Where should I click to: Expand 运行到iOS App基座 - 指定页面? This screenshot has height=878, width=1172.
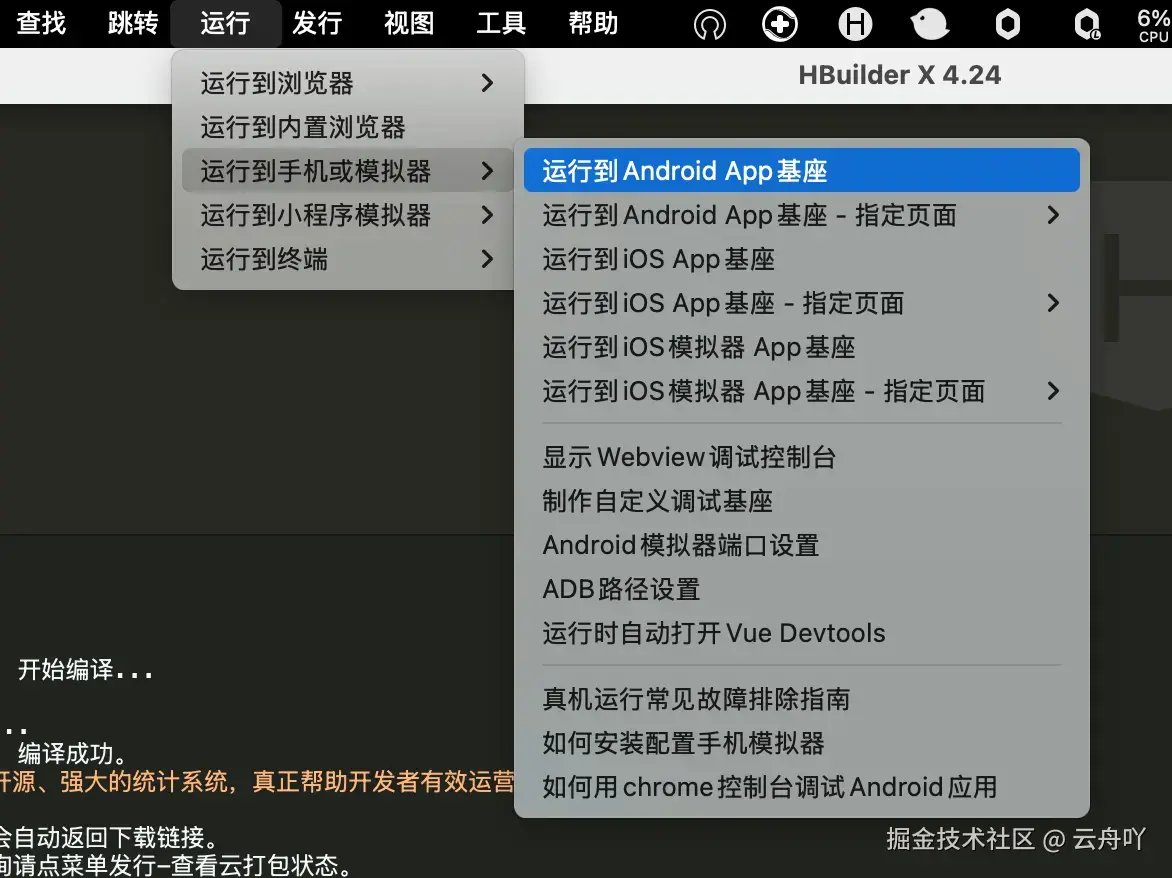tap(801, 303)
